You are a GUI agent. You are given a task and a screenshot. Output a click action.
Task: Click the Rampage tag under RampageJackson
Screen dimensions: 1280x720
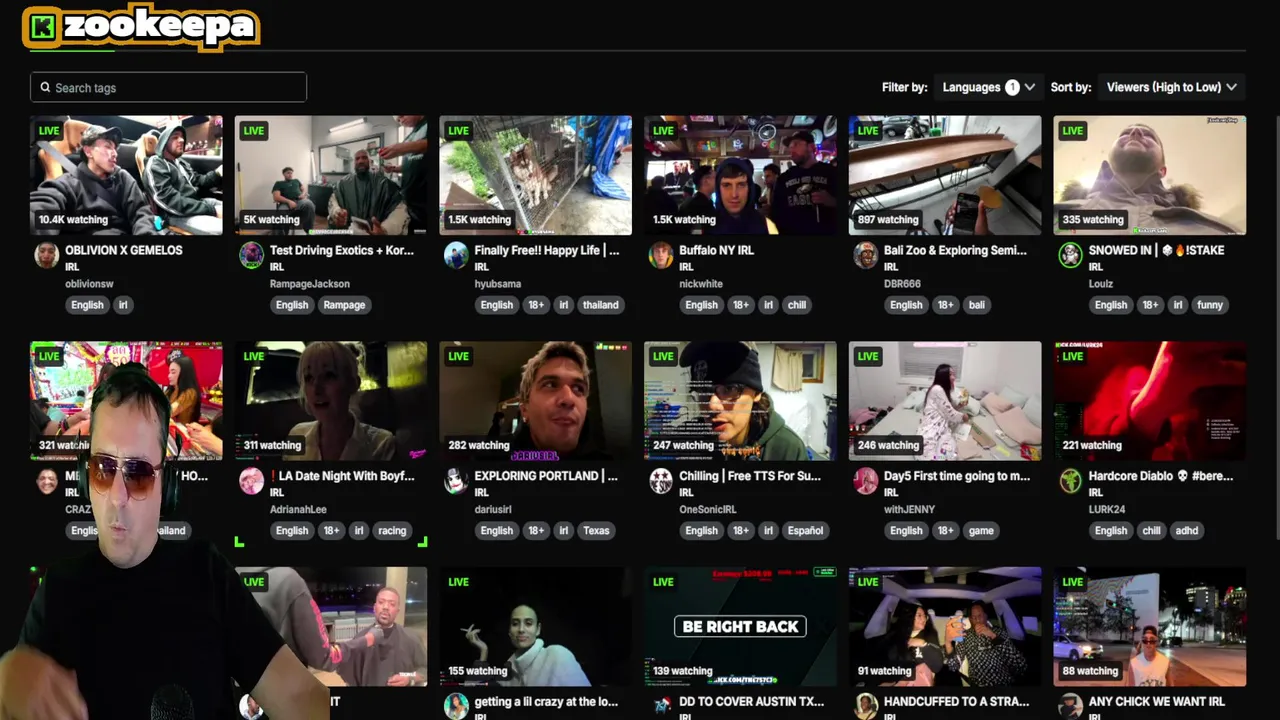344,305
